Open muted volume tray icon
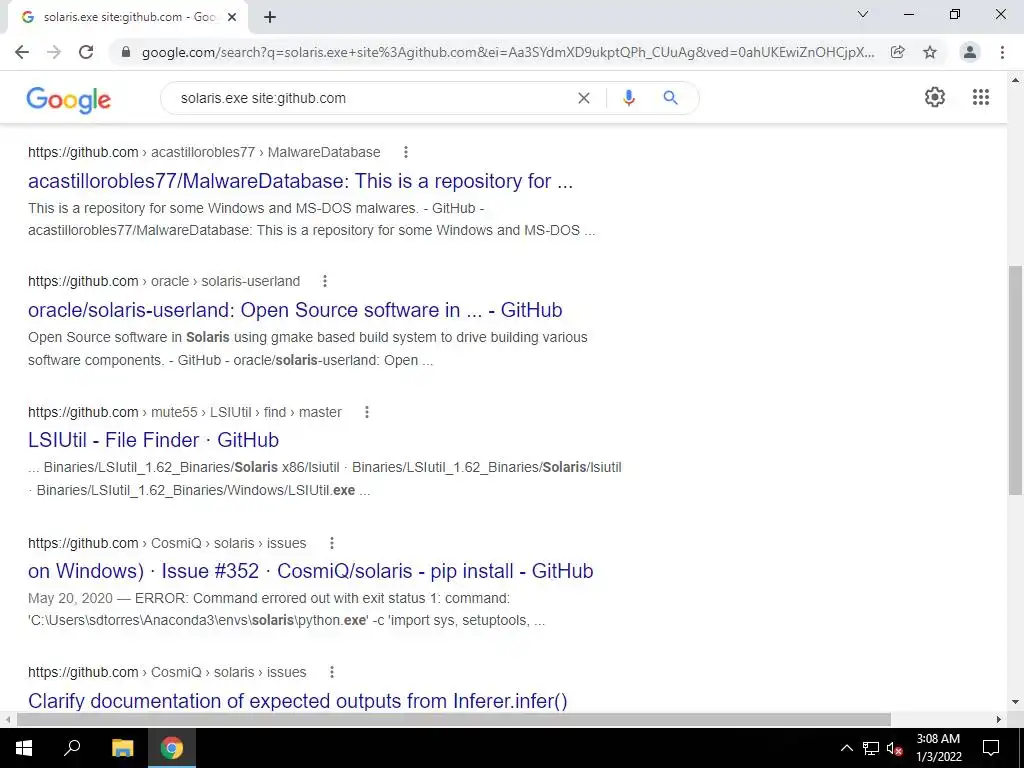The height and width of the screenshot is (768, 1024). pos(894,748)
